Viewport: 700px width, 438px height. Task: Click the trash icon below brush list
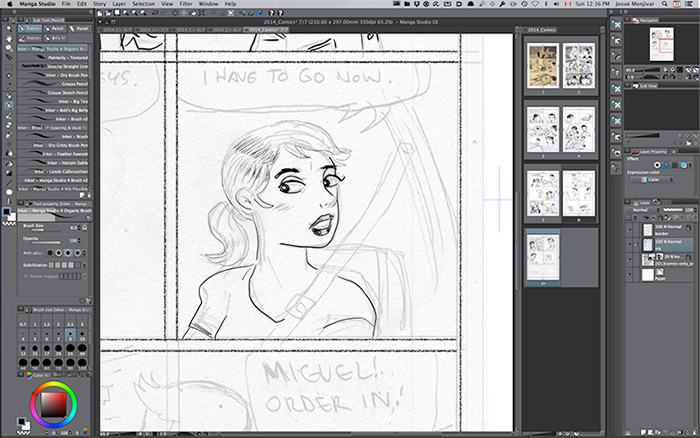(89, 195)
